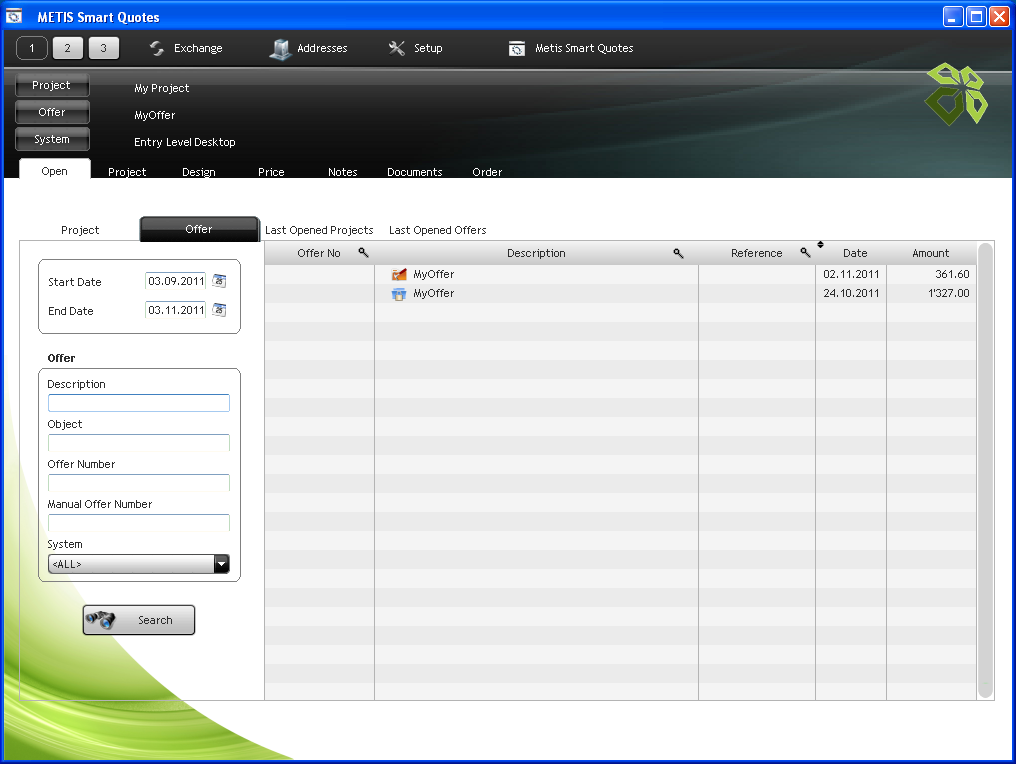The image size is (1016, 764).
Task: Click workspace button 3
Action: (x=103, y=48)
